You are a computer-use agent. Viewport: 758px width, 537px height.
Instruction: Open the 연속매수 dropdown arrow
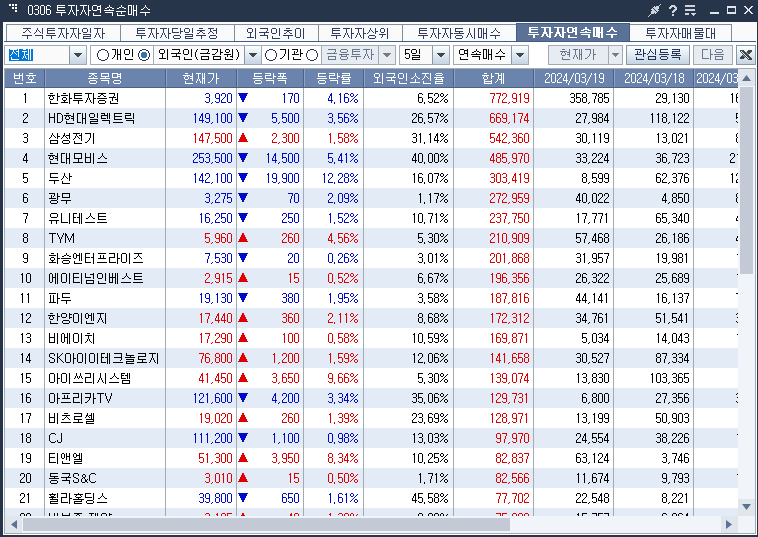(x=520, y=55)
